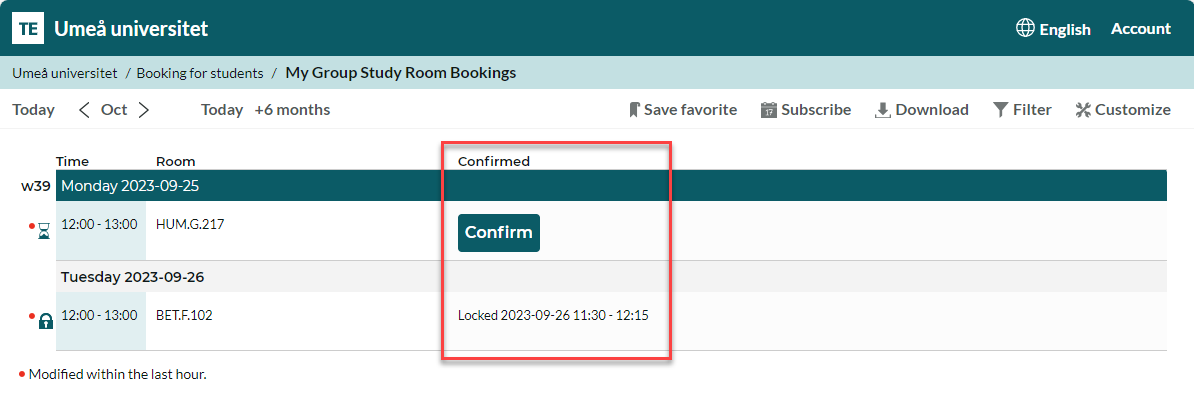Viewport: 1194px width, 396px height.
Task: Click the Save favorite bookmark icon
Action: 634,110
